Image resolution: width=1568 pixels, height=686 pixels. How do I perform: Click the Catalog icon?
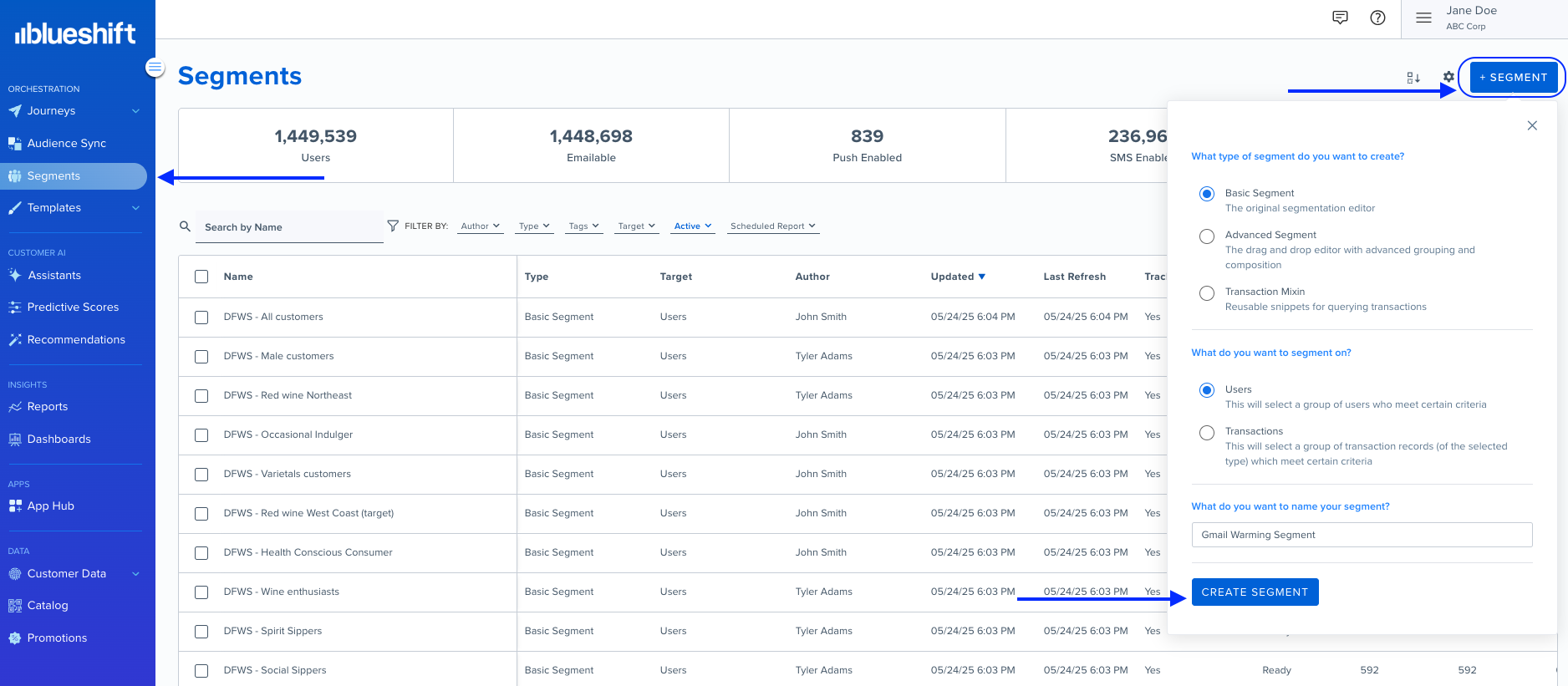14,606
